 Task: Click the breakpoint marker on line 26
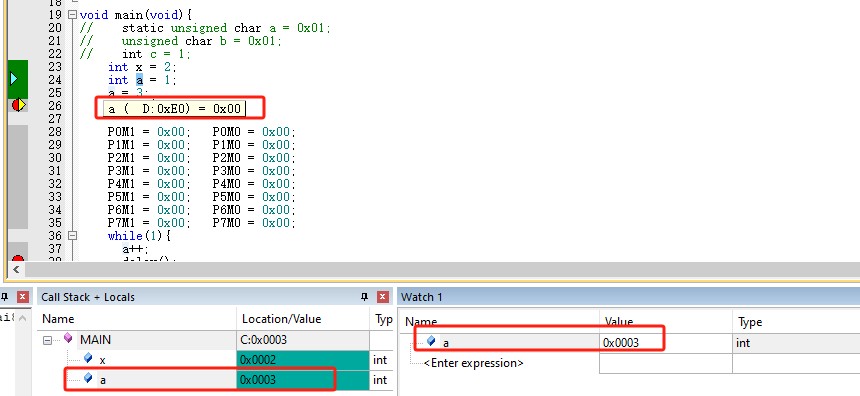point(19,104)
